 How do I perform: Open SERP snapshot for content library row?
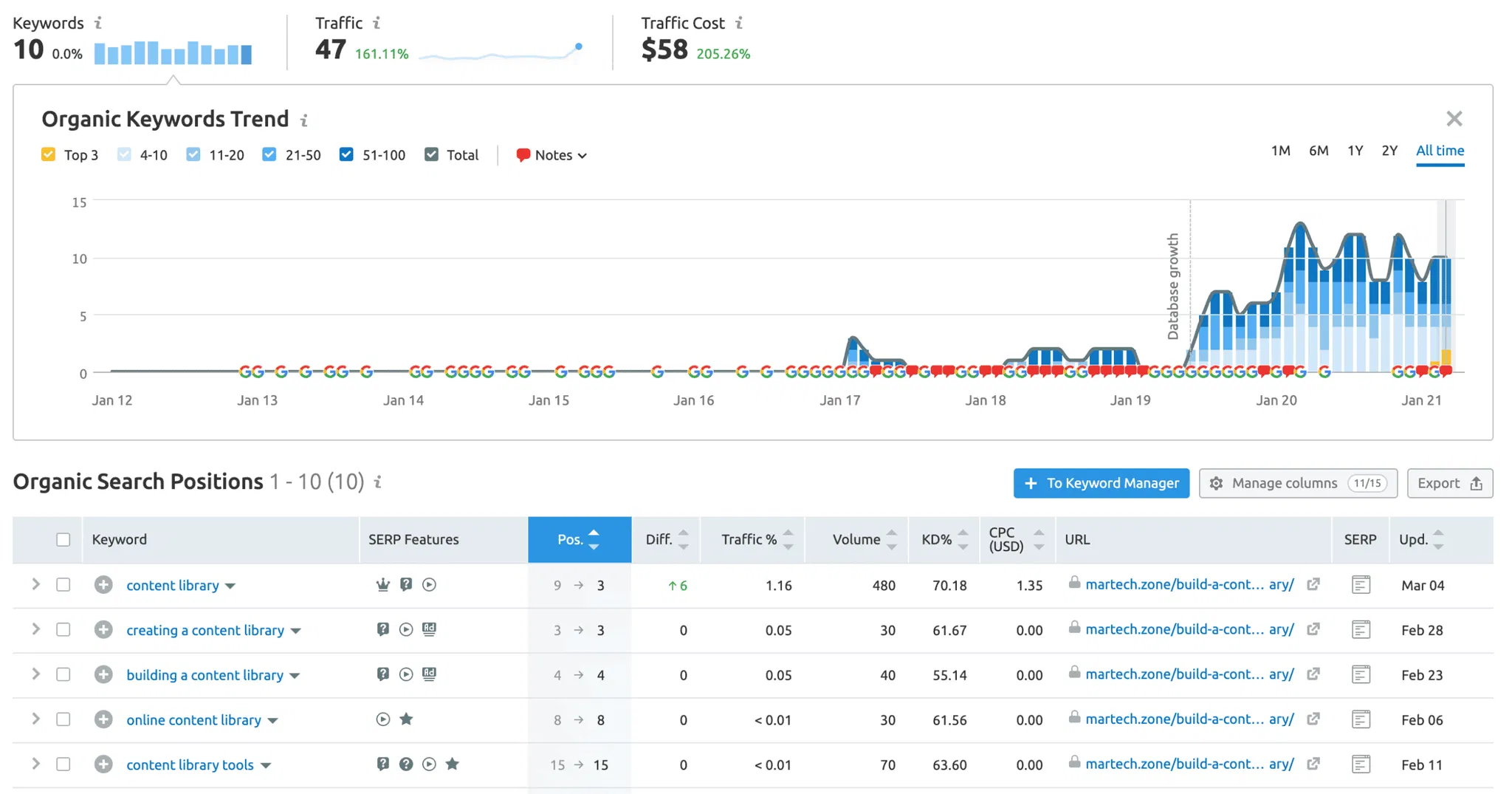1361,585
